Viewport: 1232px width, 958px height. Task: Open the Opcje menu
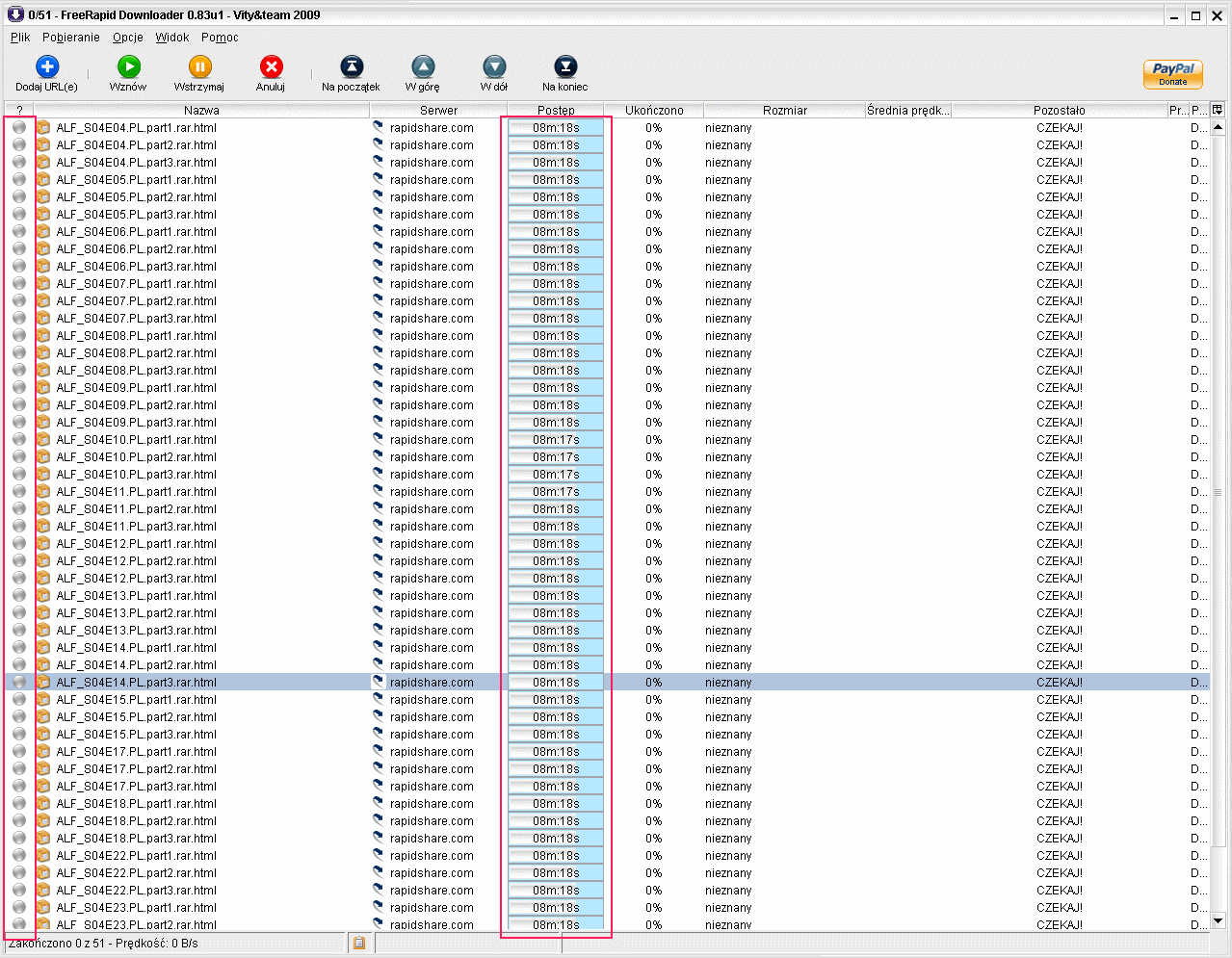tap(128, 38)
